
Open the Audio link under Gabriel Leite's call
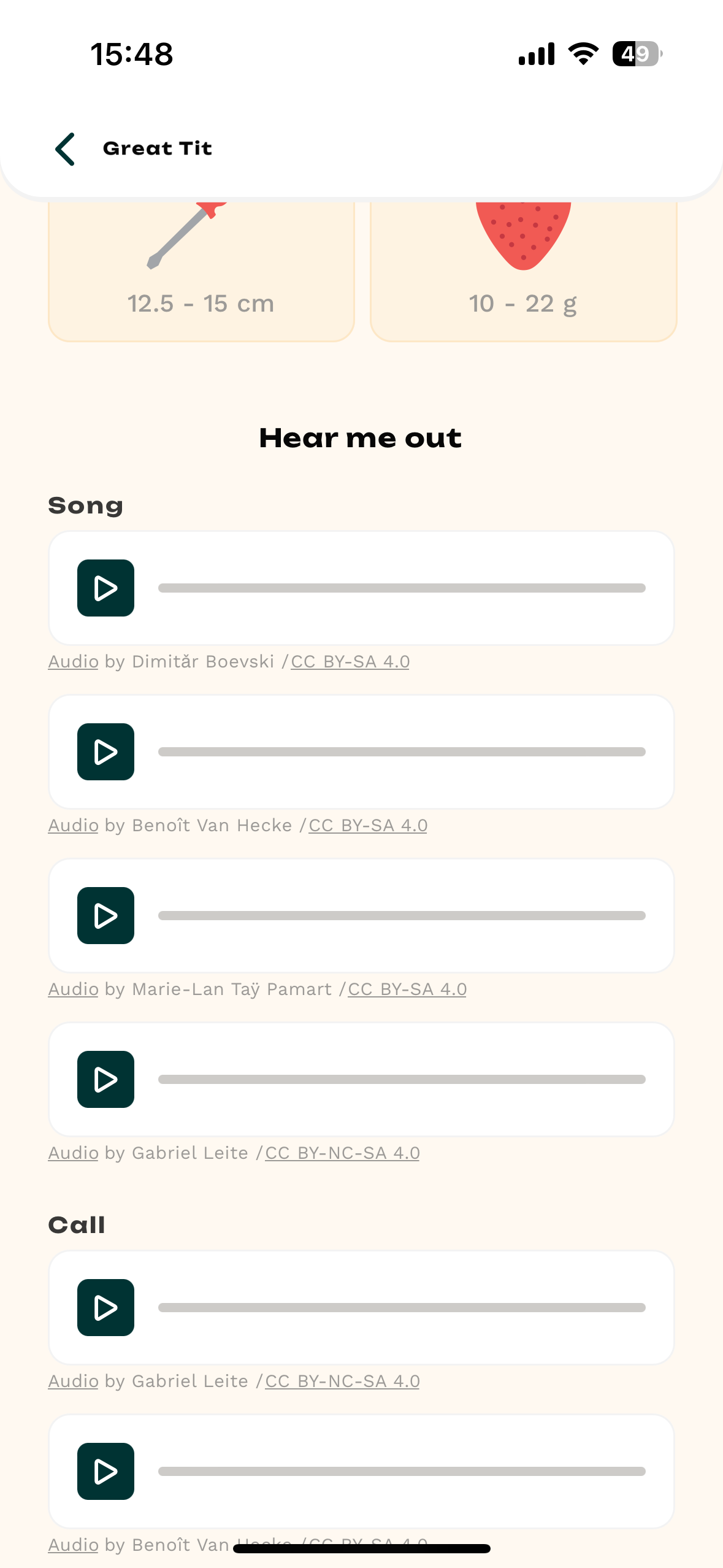click(72, 1381)
